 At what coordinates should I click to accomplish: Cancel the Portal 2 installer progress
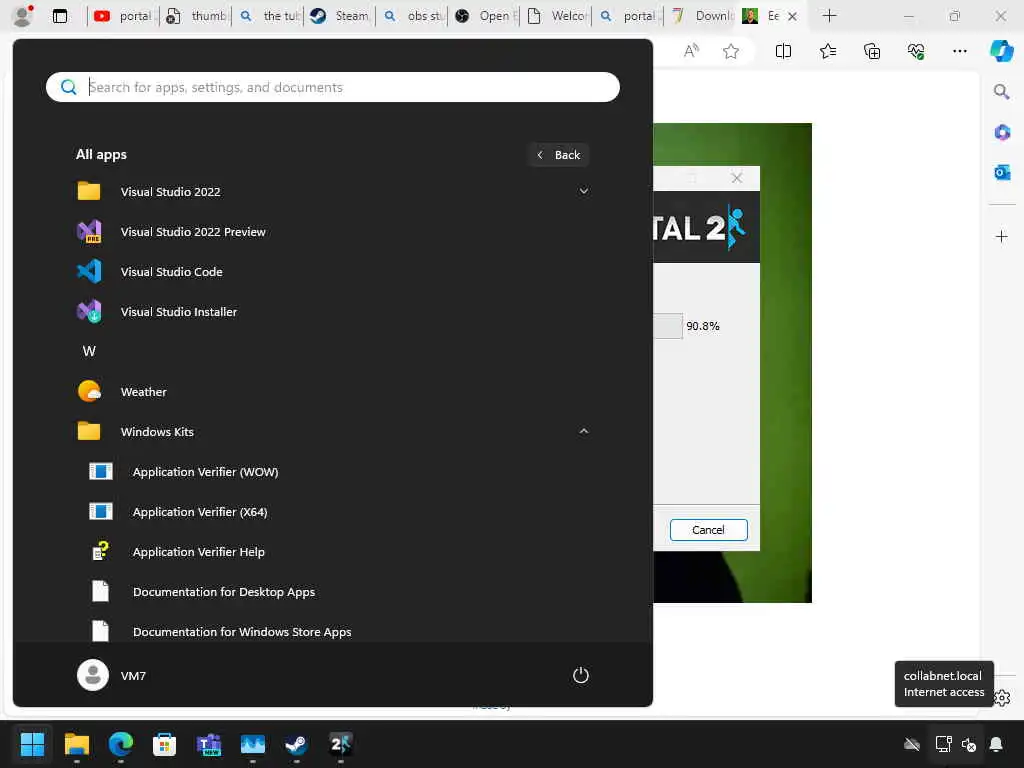click(x=709, y=530)
